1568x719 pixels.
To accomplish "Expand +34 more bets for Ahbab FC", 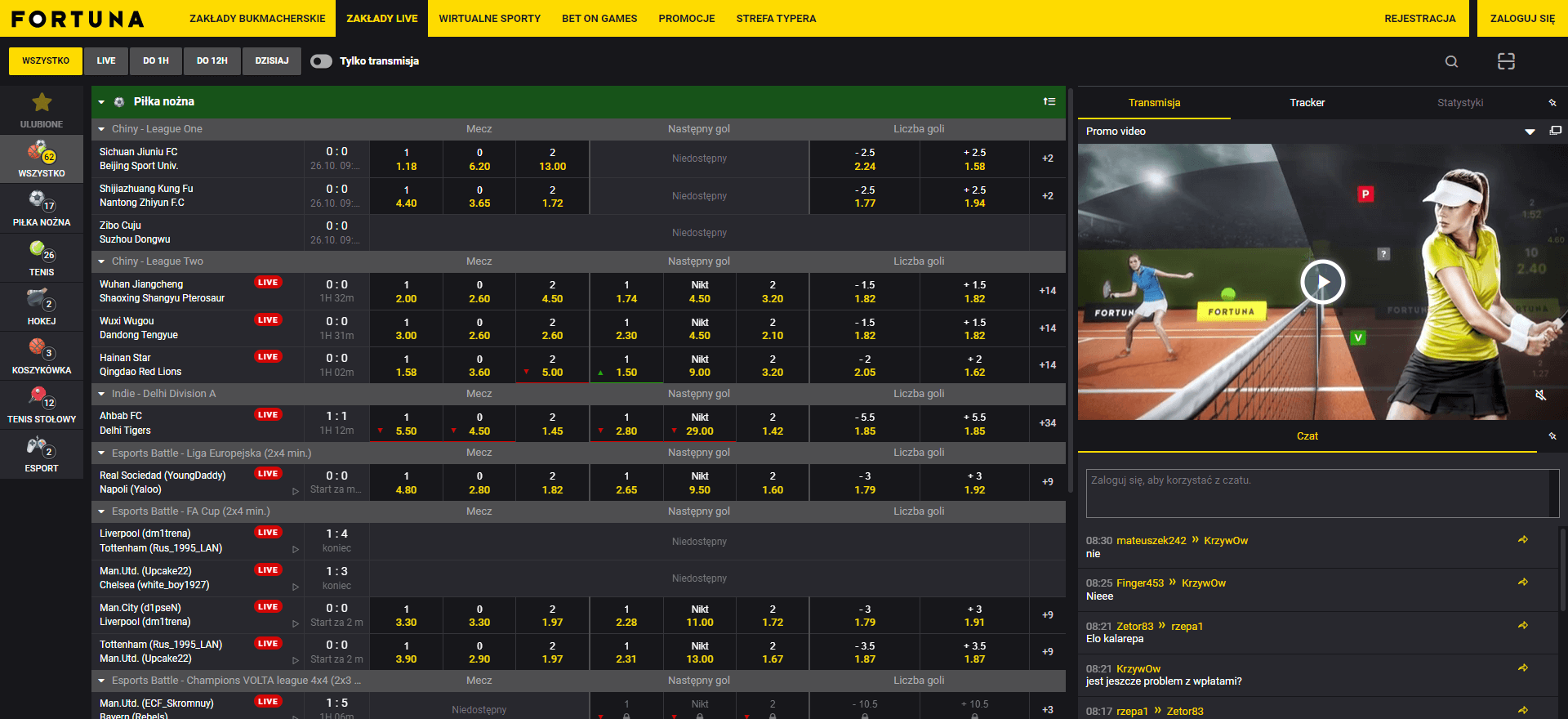I will pos(1048,423).
